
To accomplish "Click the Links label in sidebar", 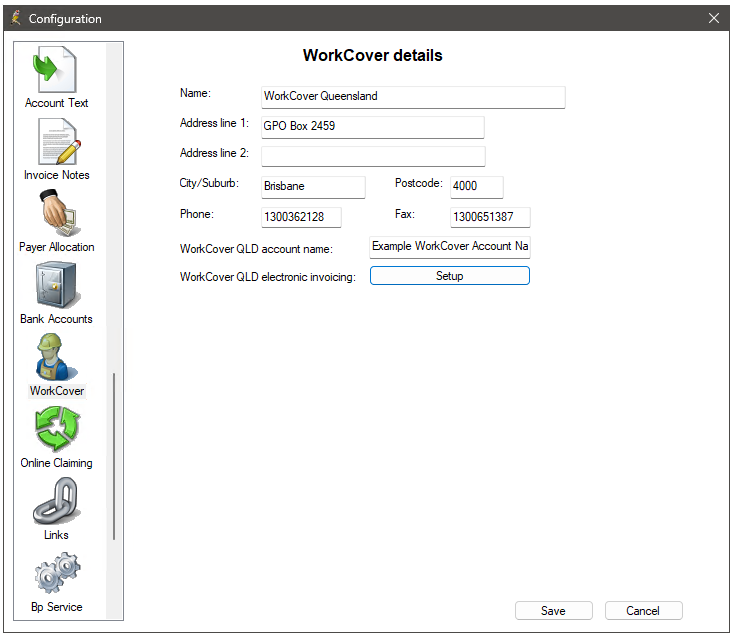I will (56, 535).
